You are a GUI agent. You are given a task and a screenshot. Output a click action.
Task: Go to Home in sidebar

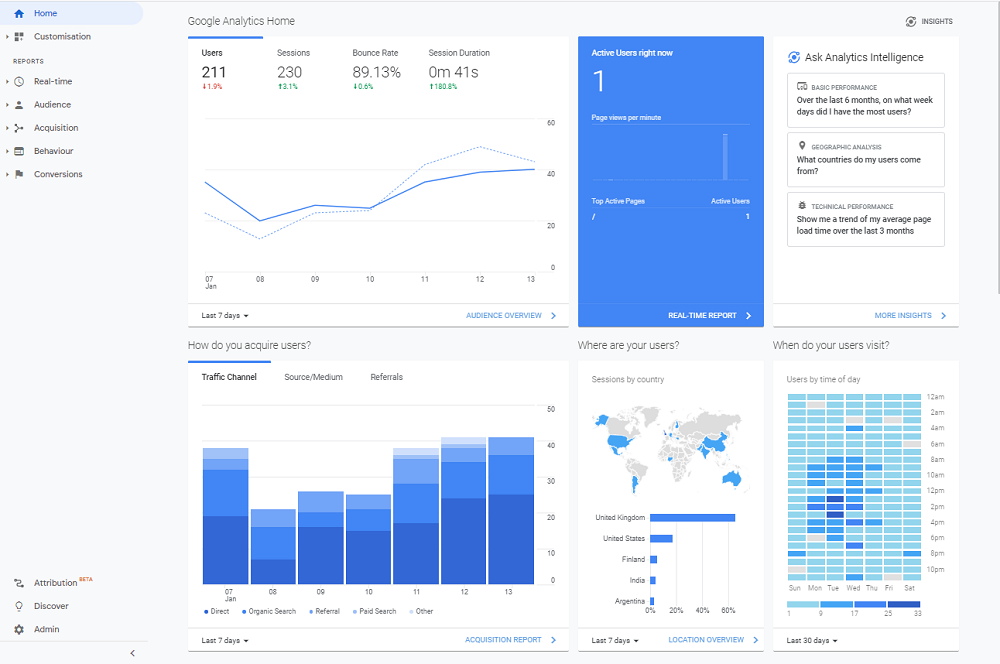click(71, 13)
